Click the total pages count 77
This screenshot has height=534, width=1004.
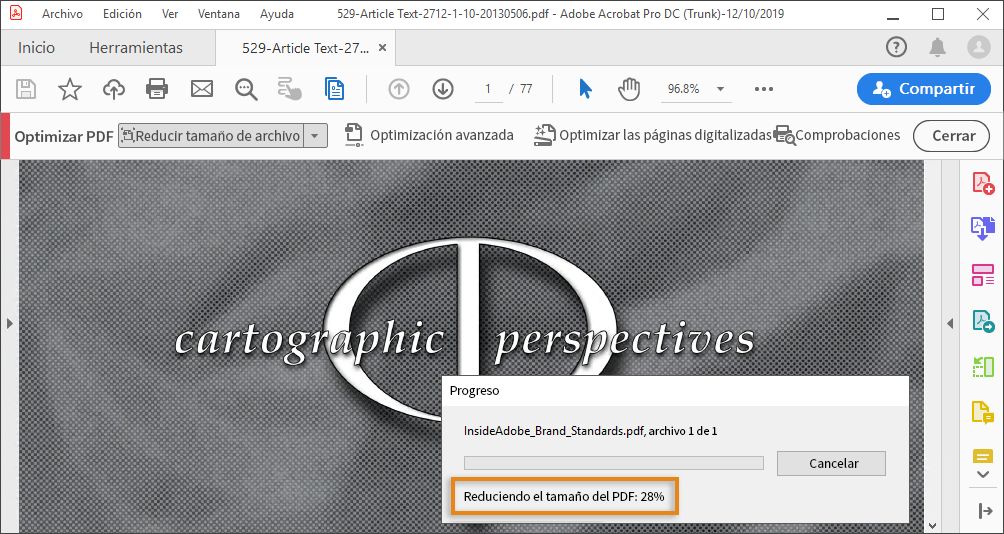coord(526,89)
